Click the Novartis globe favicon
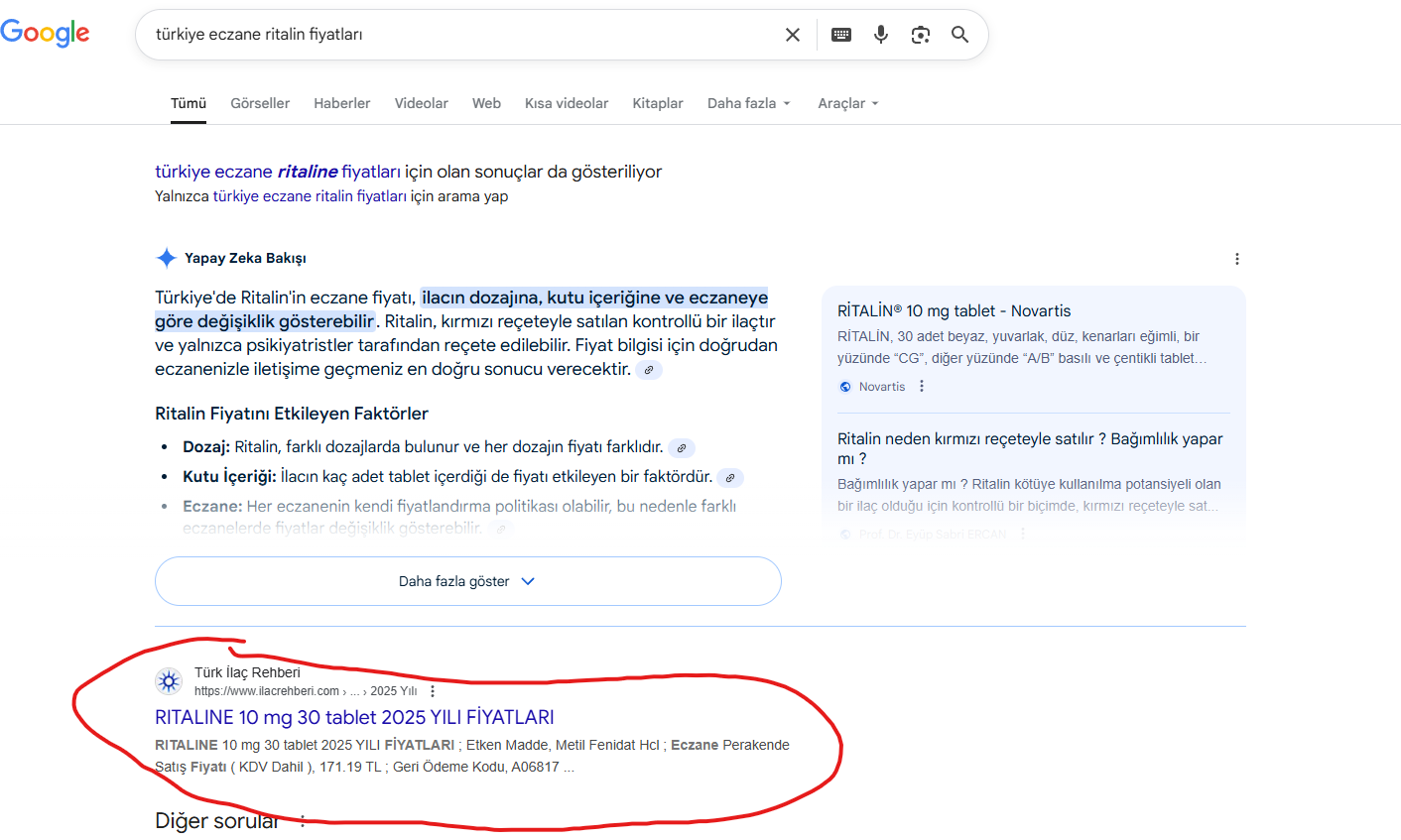Screen dimensions: 1401x840 coord(845,387)
